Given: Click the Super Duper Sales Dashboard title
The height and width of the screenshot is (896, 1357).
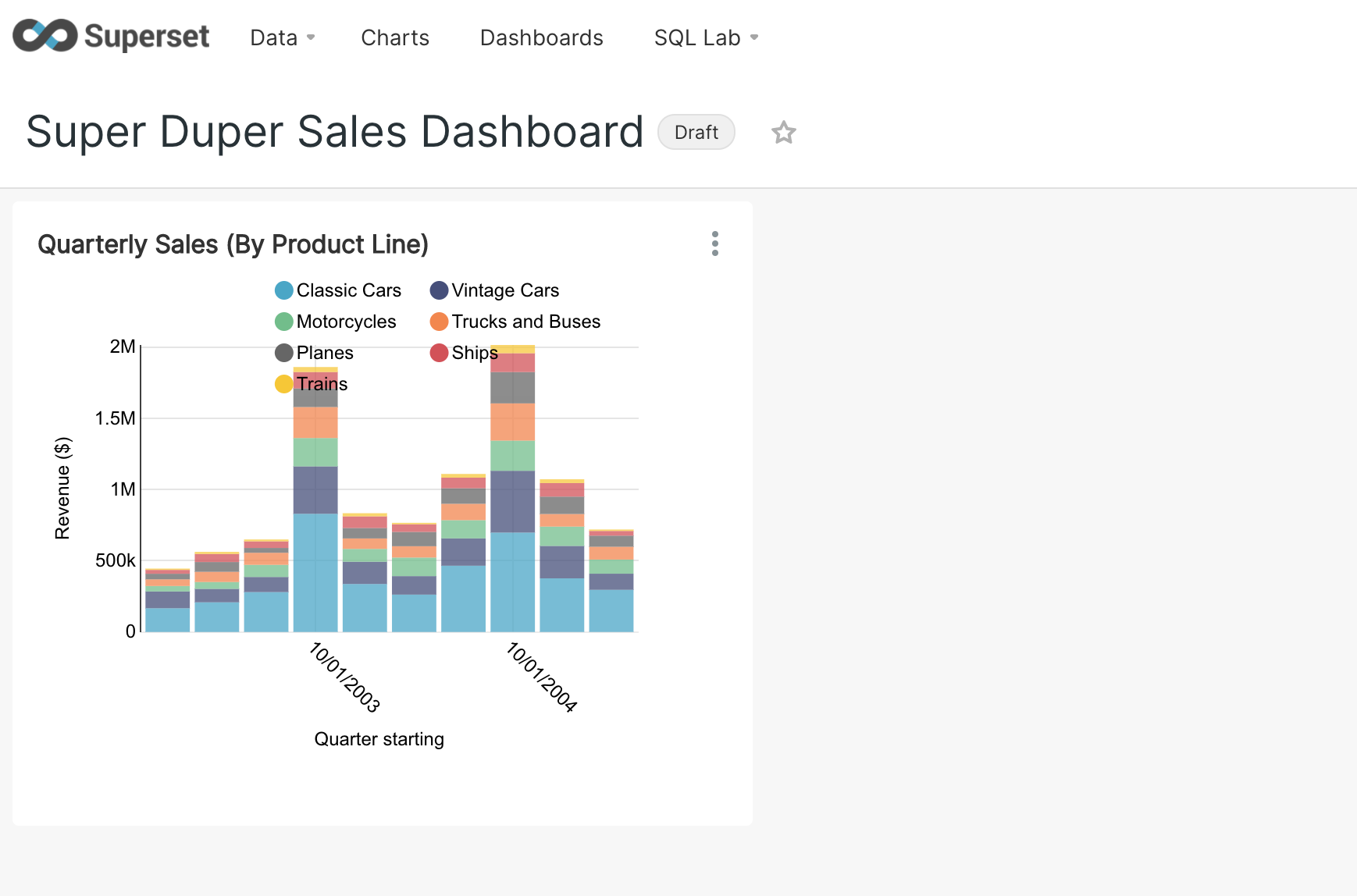Looking at the screenshot, I should coord(334,131).
